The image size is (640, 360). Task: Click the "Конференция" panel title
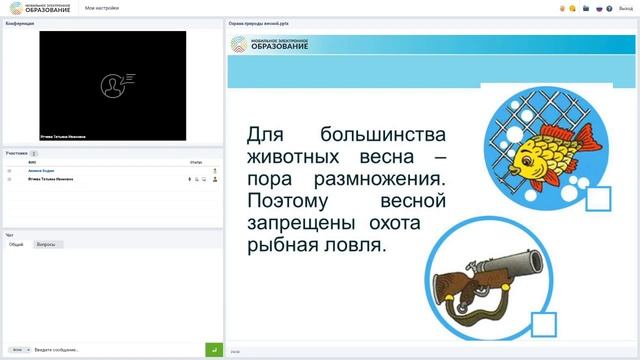point(20,24)
